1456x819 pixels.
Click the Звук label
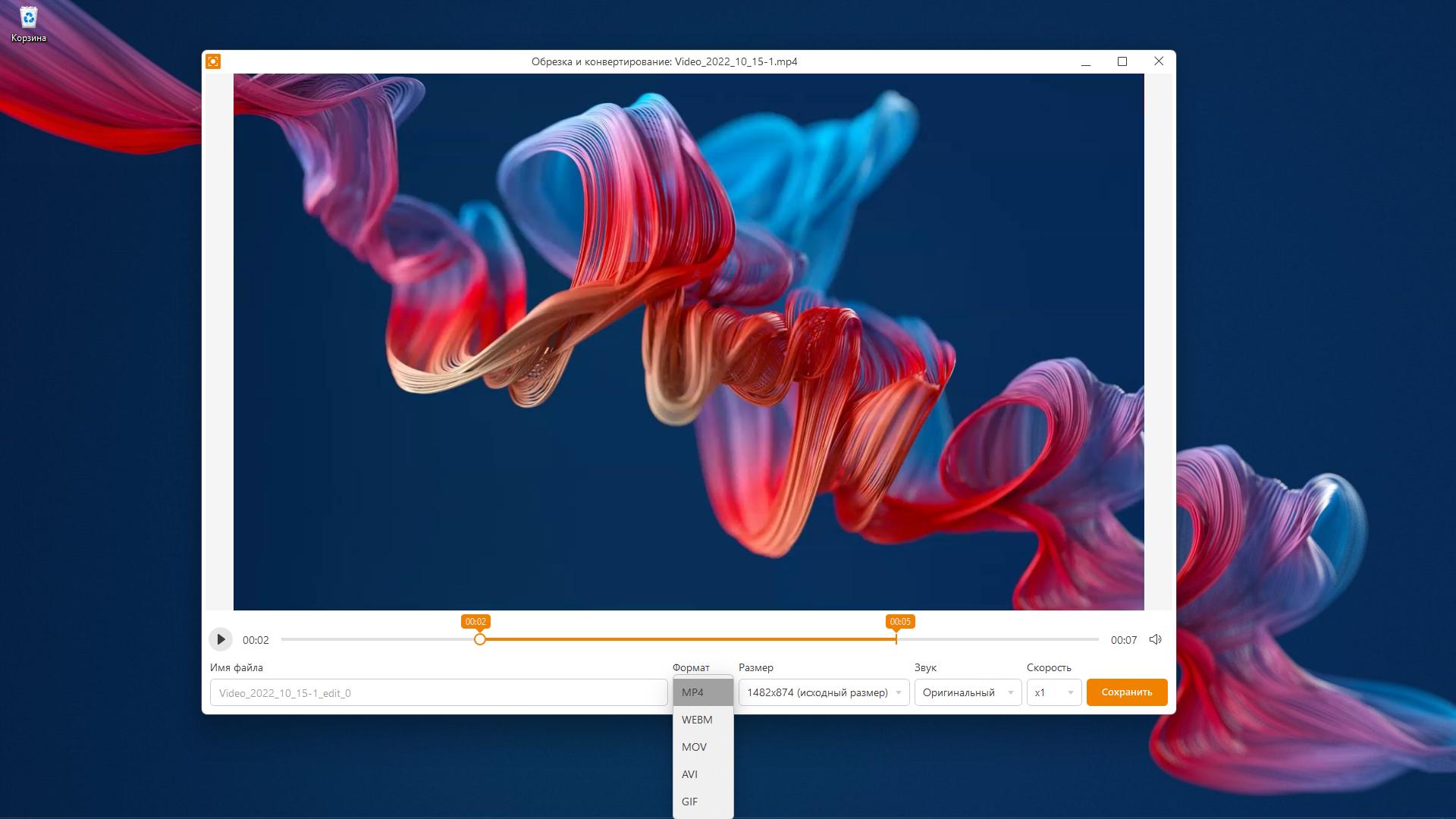[925, 667]
